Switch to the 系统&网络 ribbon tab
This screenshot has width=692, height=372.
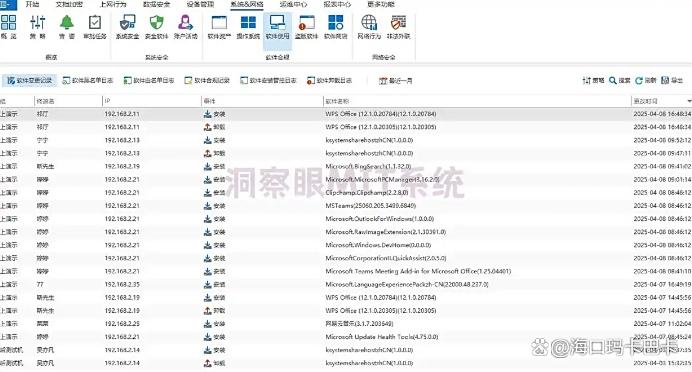click(247, 4)
